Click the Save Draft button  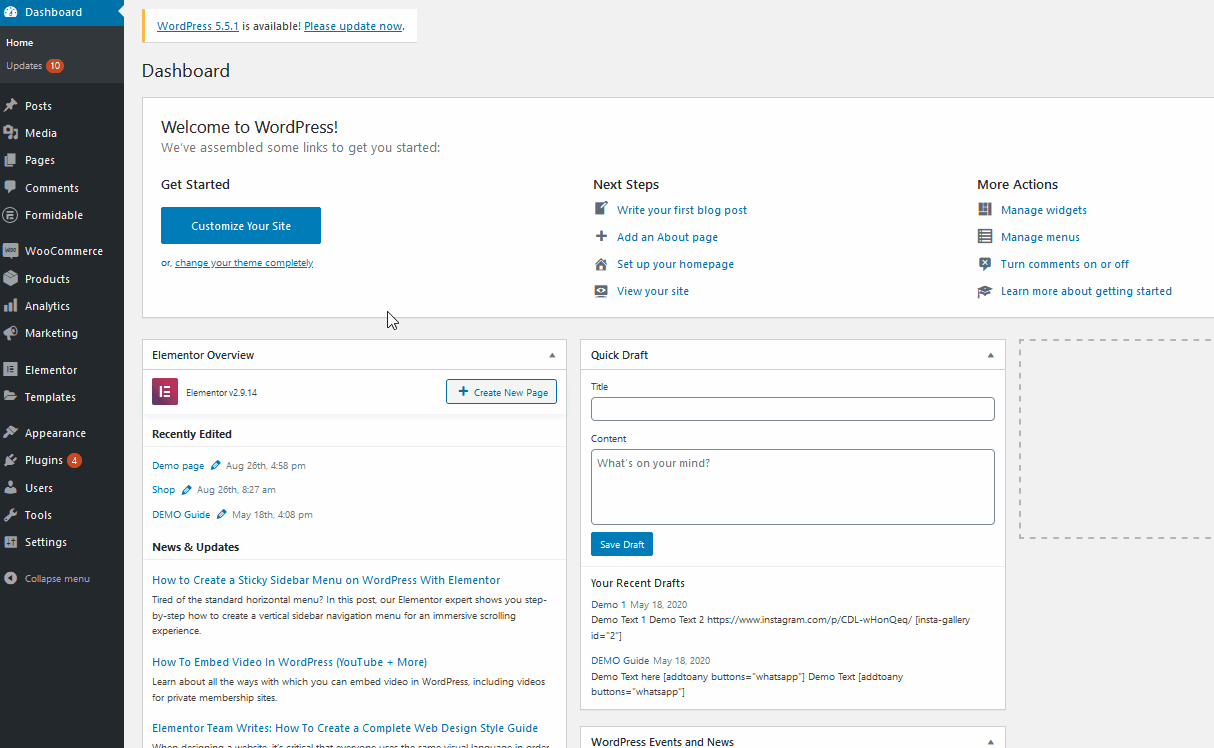pyautogui.click(x=622, y=544)
